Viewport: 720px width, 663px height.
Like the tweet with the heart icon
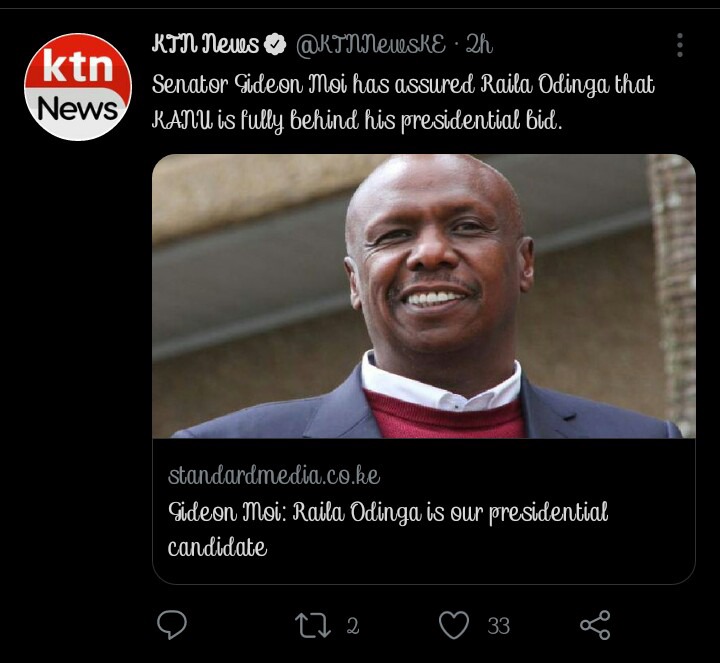pyautogui.click(x=454, y=625)
